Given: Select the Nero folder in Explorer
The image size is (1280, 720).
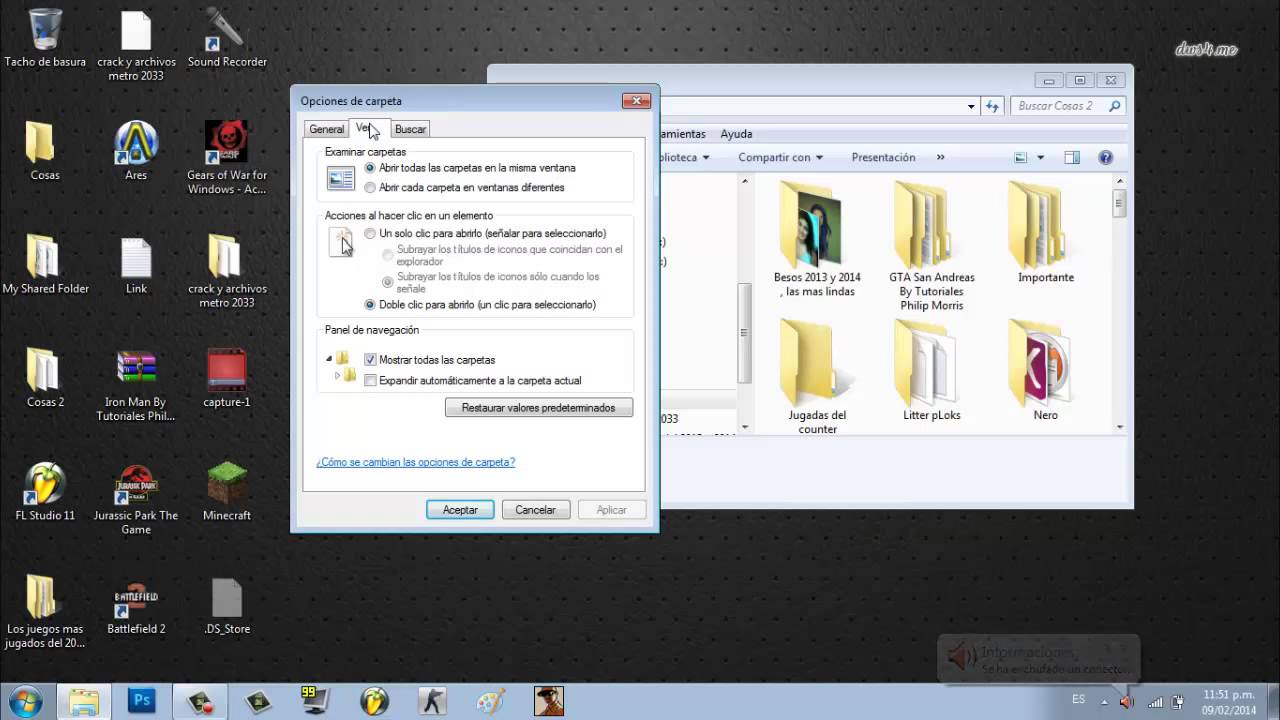Looking at the screenshot, I should [x=1046, y=370].
